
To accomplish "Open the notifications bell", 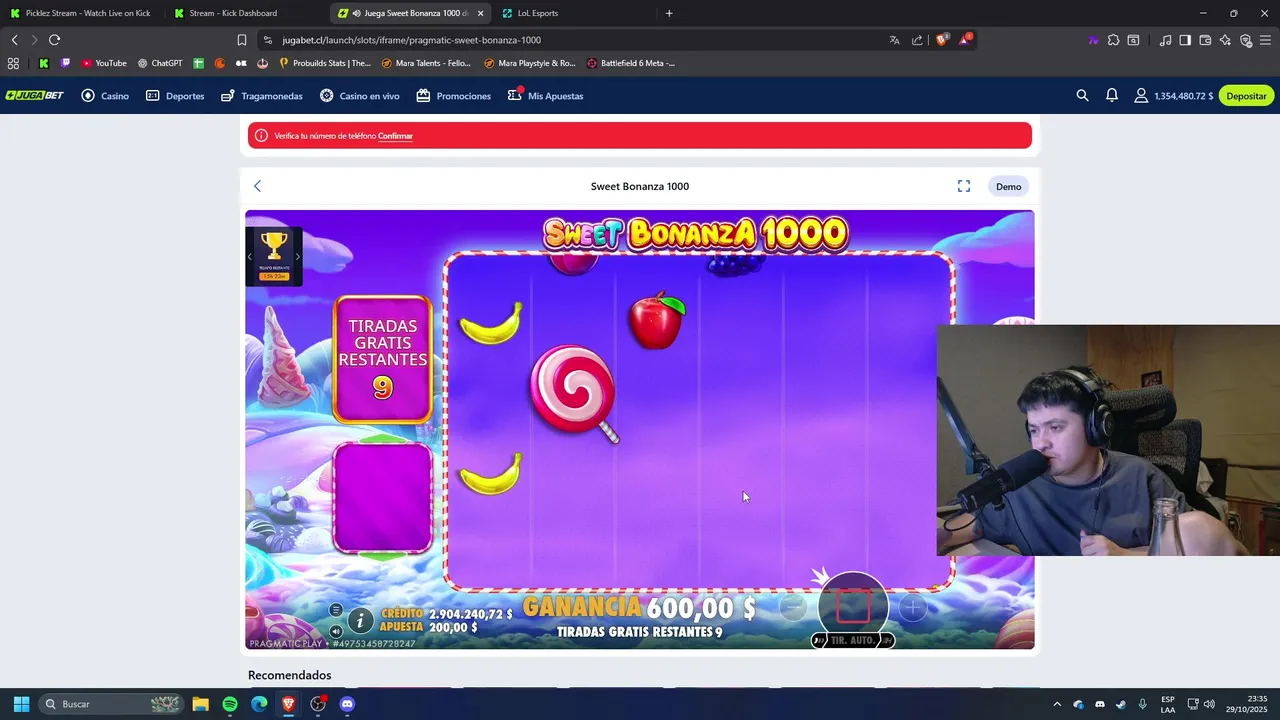I will click(1112, 96).
